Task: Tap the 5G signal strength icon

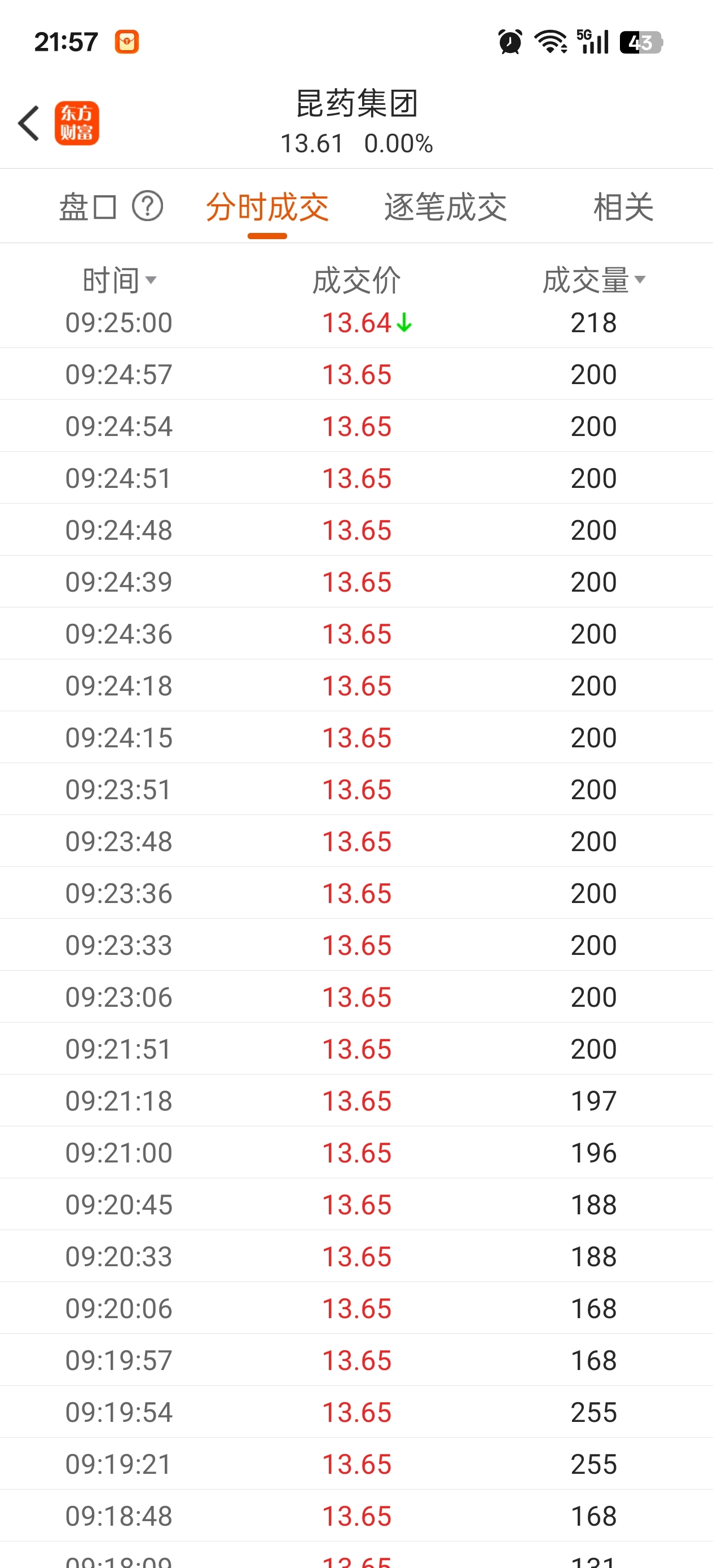Action: (x=592, y=41)
